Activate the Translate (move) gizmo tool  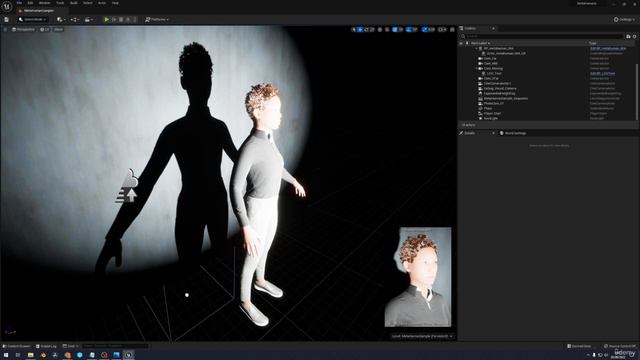360,29
